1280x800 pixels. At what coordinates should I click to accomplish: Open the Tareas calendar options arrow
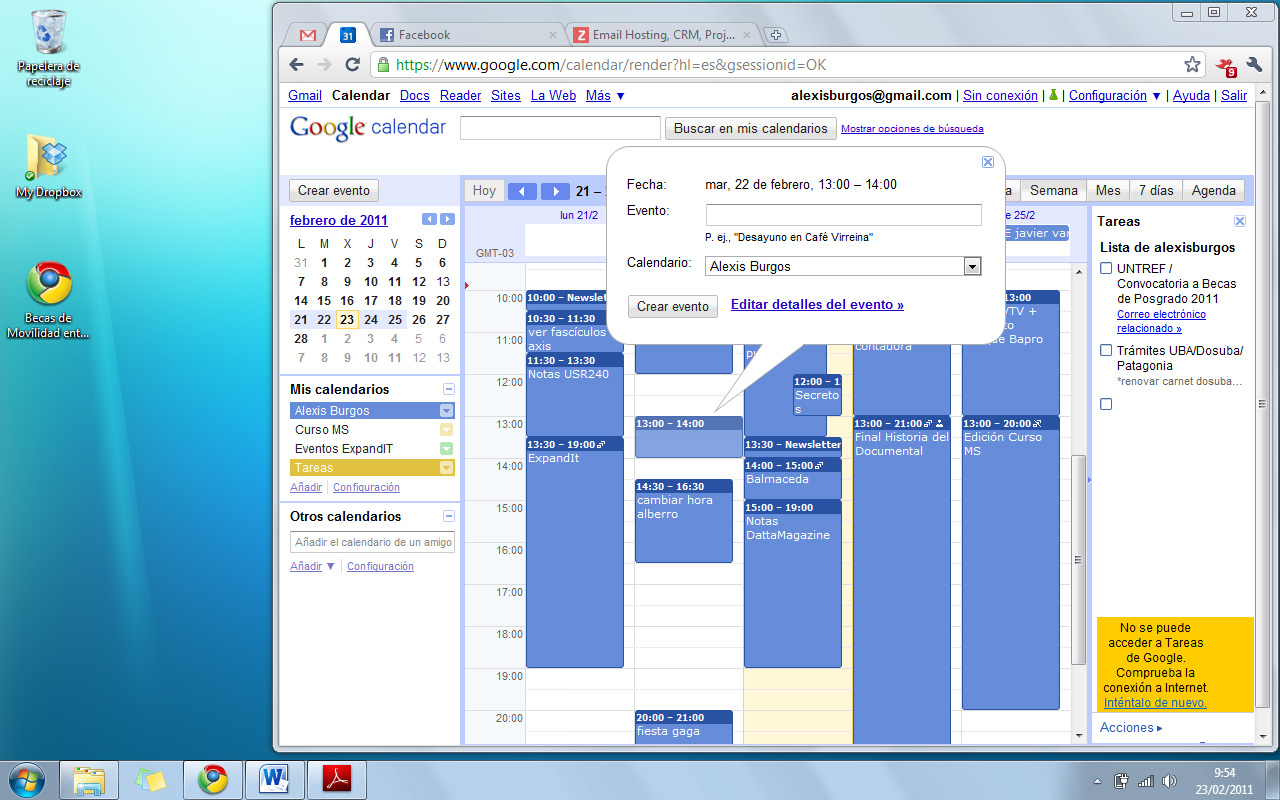coord(447,468)
